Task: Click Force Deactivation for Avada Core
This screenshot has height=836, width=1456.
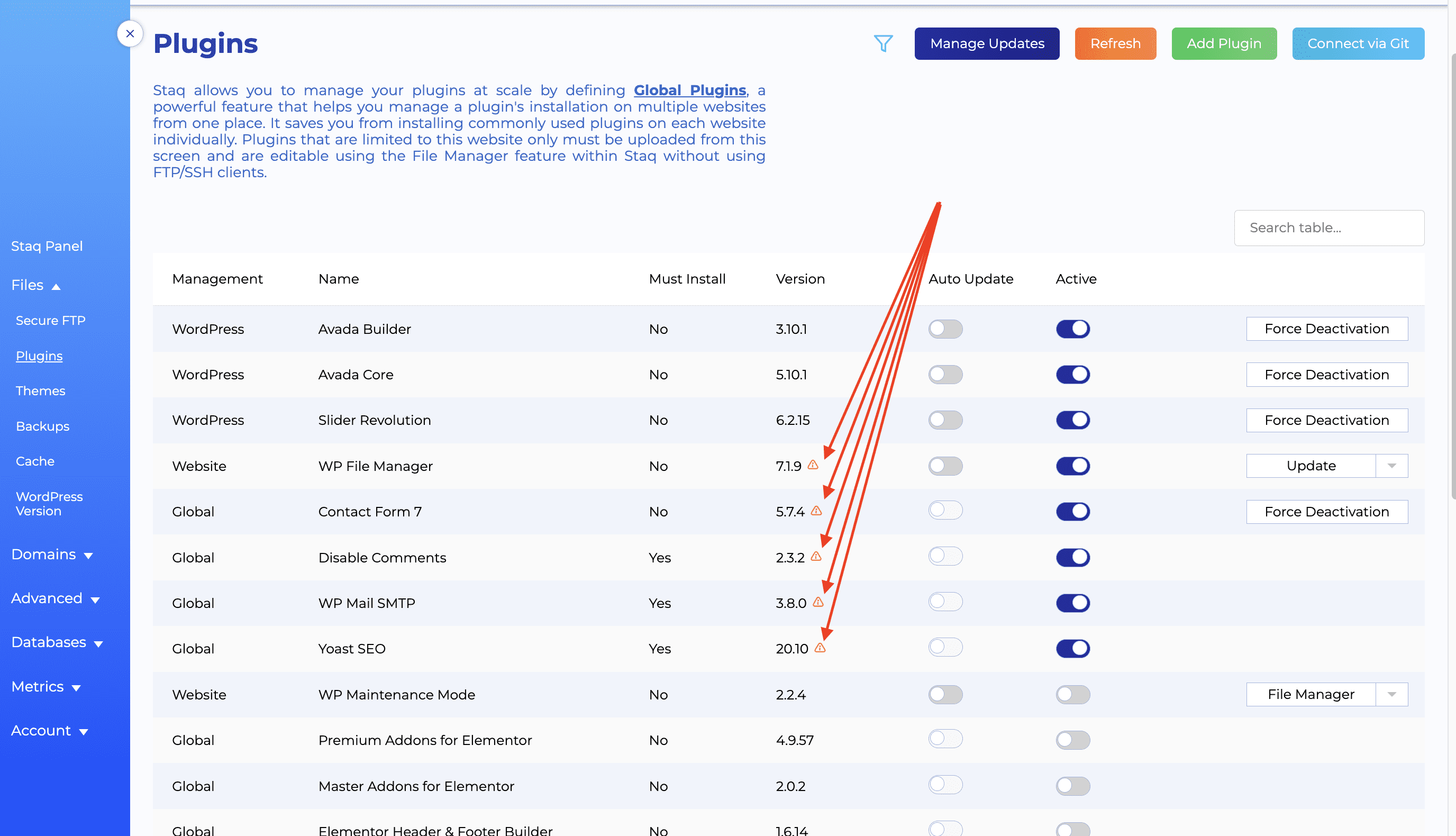Action: coord(1326,375)
